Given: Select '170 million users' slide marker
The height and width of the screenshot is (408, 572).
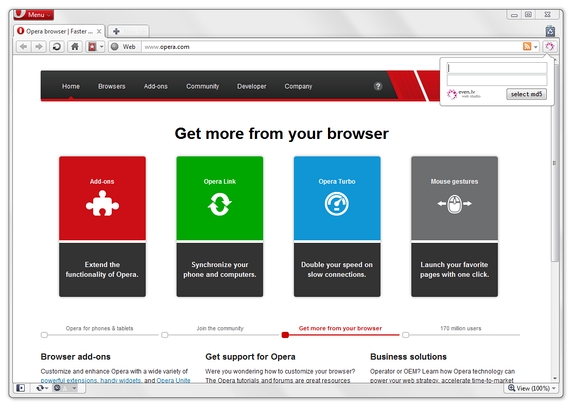Looking at the screenshot, I should 405,335.
